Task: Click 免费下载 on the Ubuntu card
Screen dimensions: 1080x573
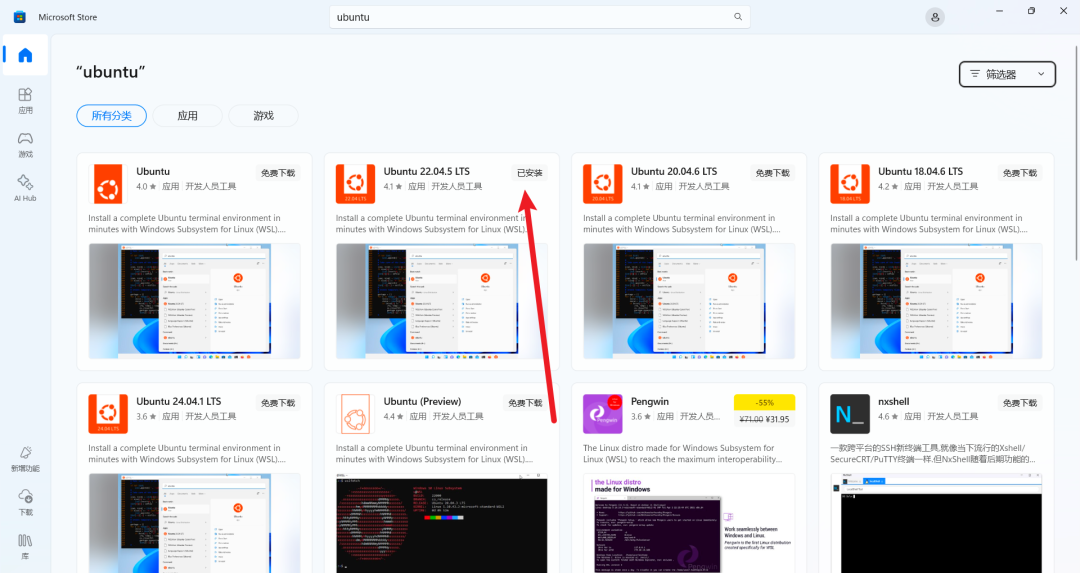Action: 278,173
